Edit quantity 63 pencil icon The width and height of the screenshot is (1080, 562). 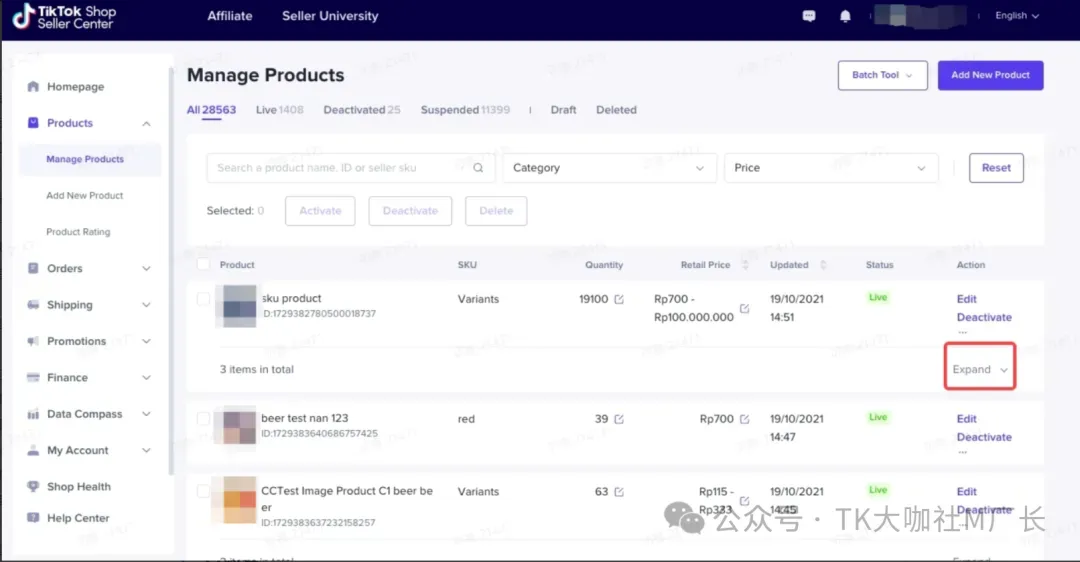click(619, 492)
